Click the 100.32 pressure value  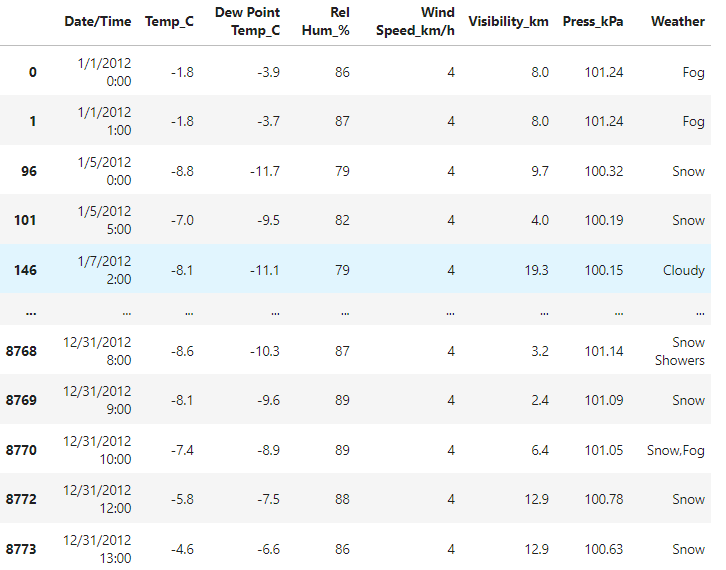coord(603,171)
